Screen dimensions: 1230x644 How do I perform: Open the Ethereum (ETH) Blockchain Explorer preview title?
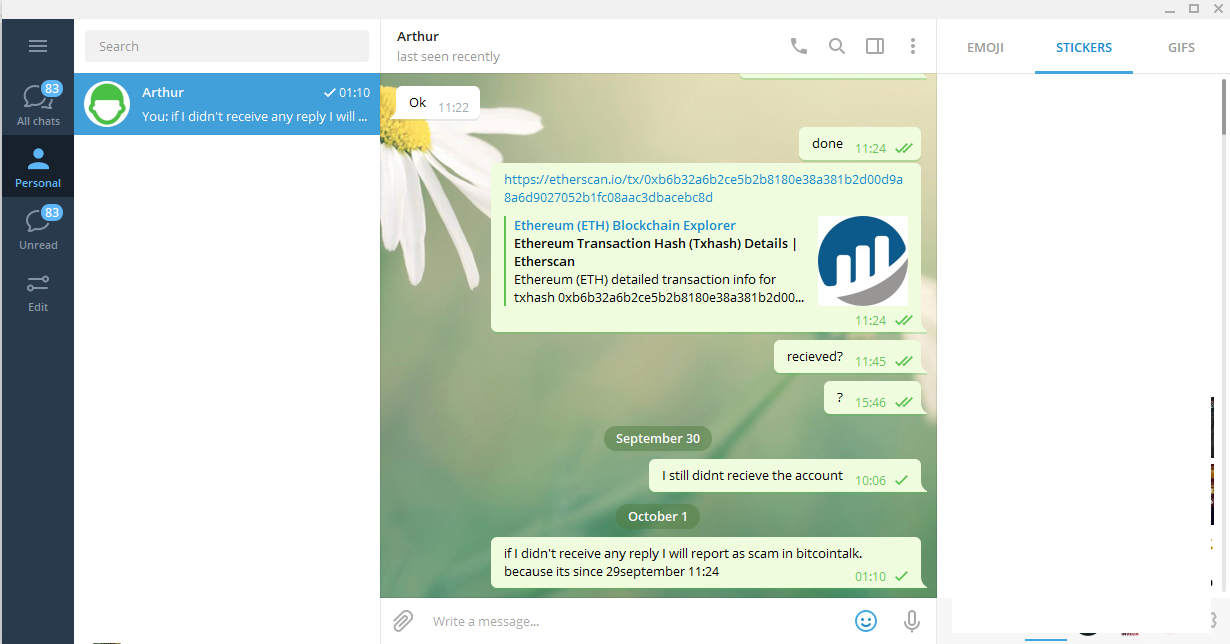pyautogui.click(x=625, y=225)
